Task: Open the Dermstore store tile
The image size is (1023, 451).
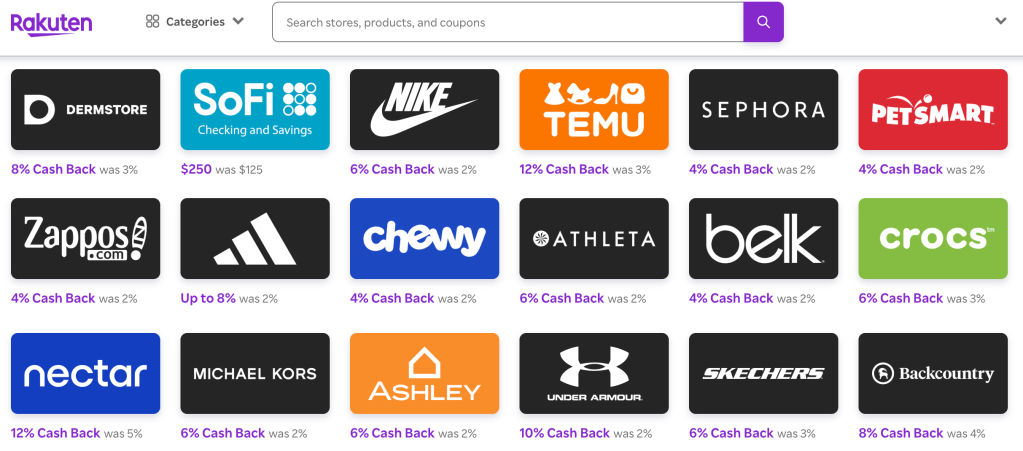Action: (85, 110)
